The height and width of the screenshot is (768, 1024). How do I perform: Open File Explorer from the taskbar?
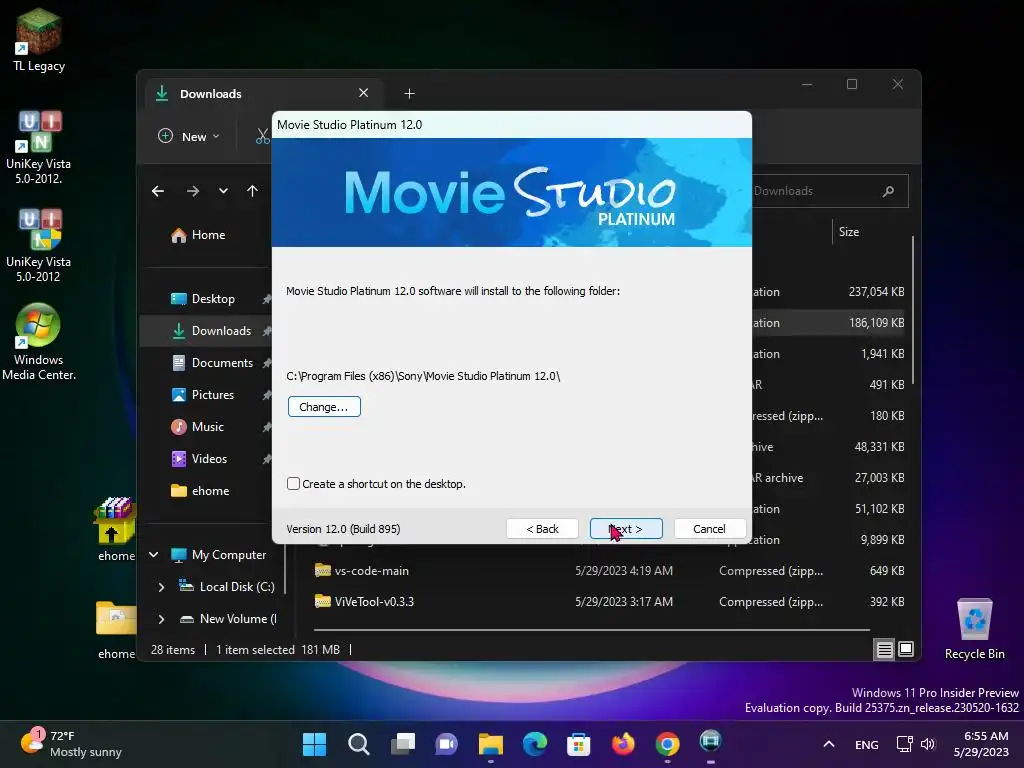490,744
